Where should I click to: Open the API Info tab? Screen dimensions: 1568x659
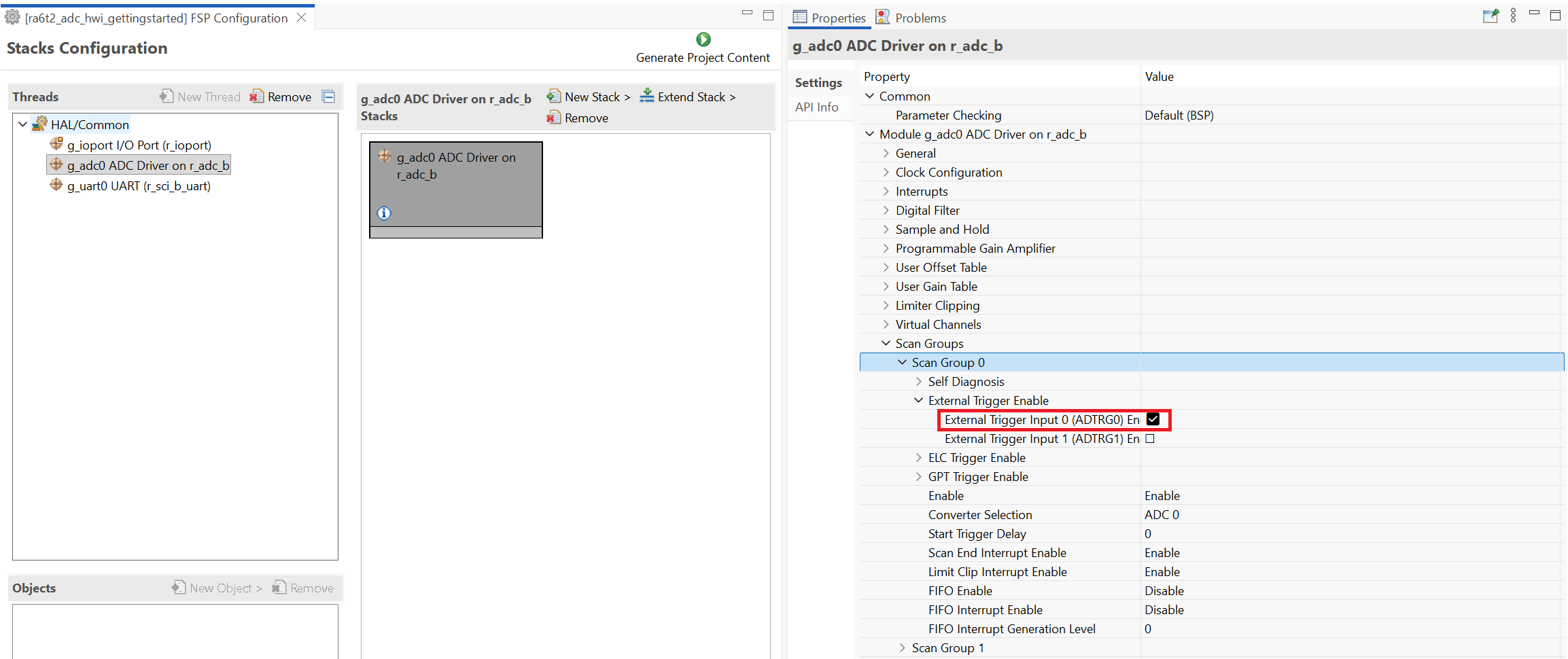[817, 107]
